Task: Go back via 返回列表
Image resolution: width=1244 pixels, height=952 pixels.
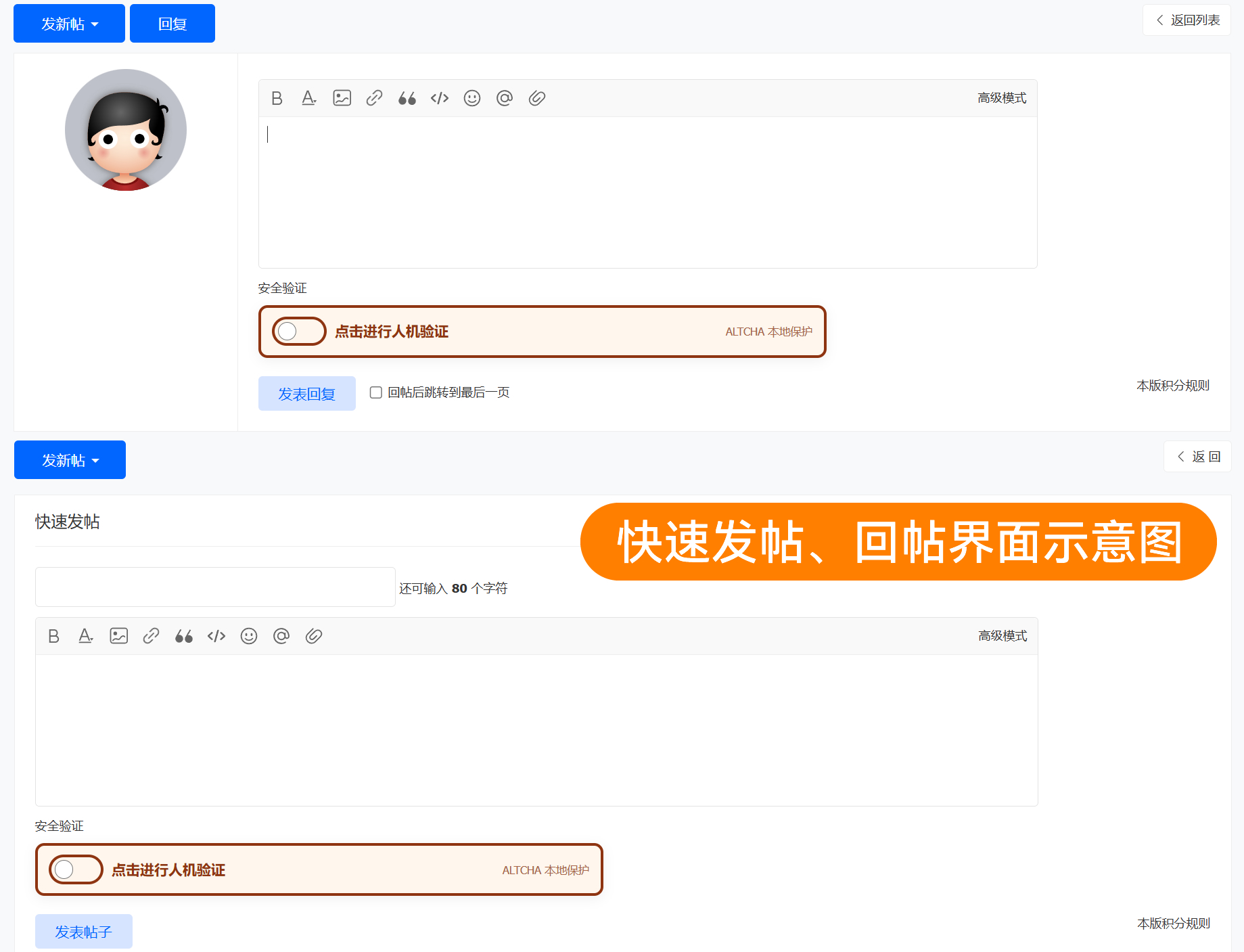Action: [1187, 20]
